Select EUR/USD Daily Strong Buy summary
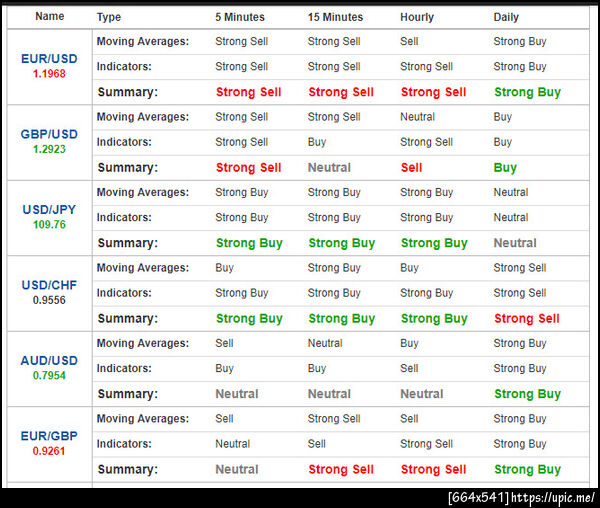 (x=527, y=92)
